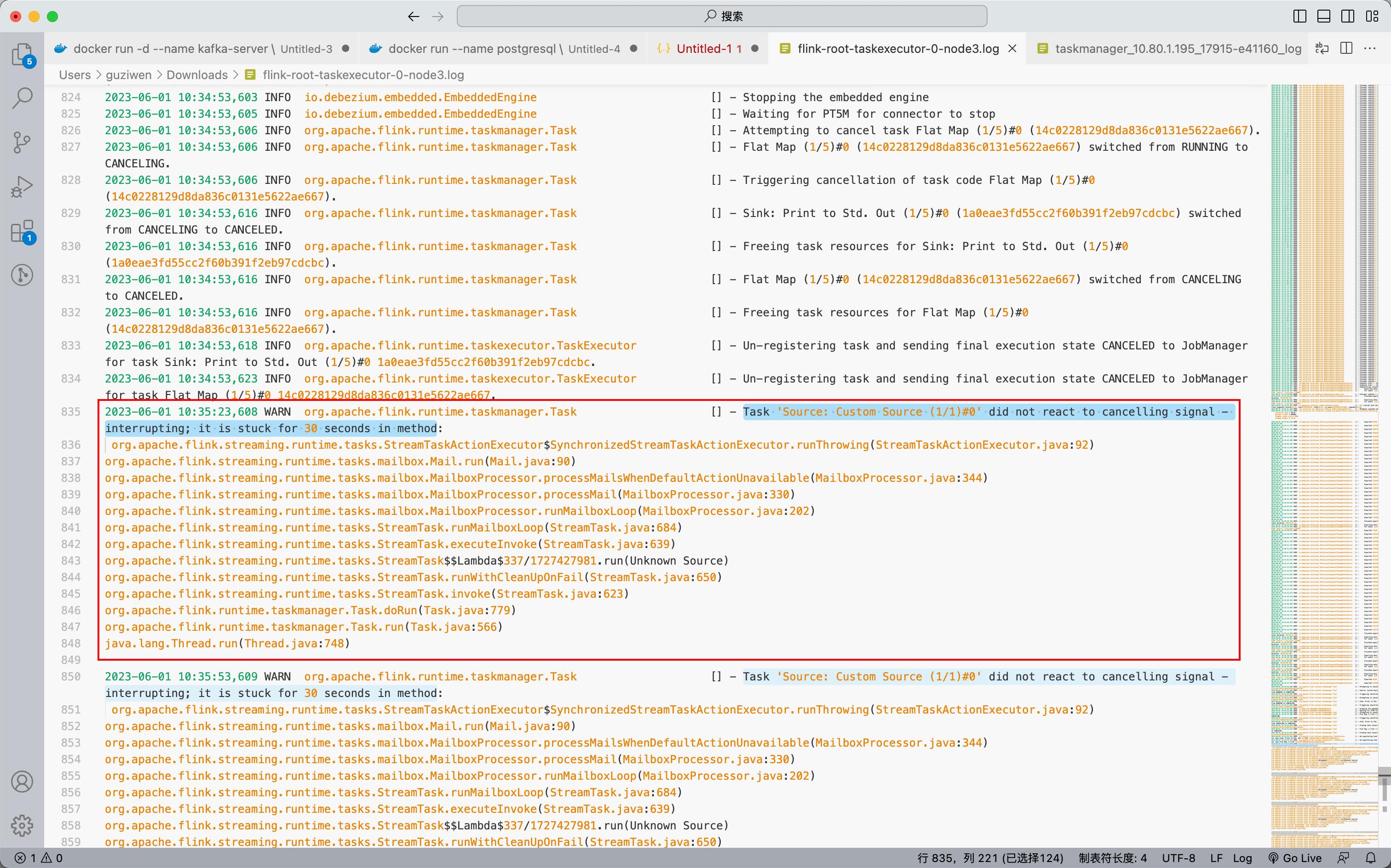
Task: Open the Search view in activity bar
Action: pos(22,97)
